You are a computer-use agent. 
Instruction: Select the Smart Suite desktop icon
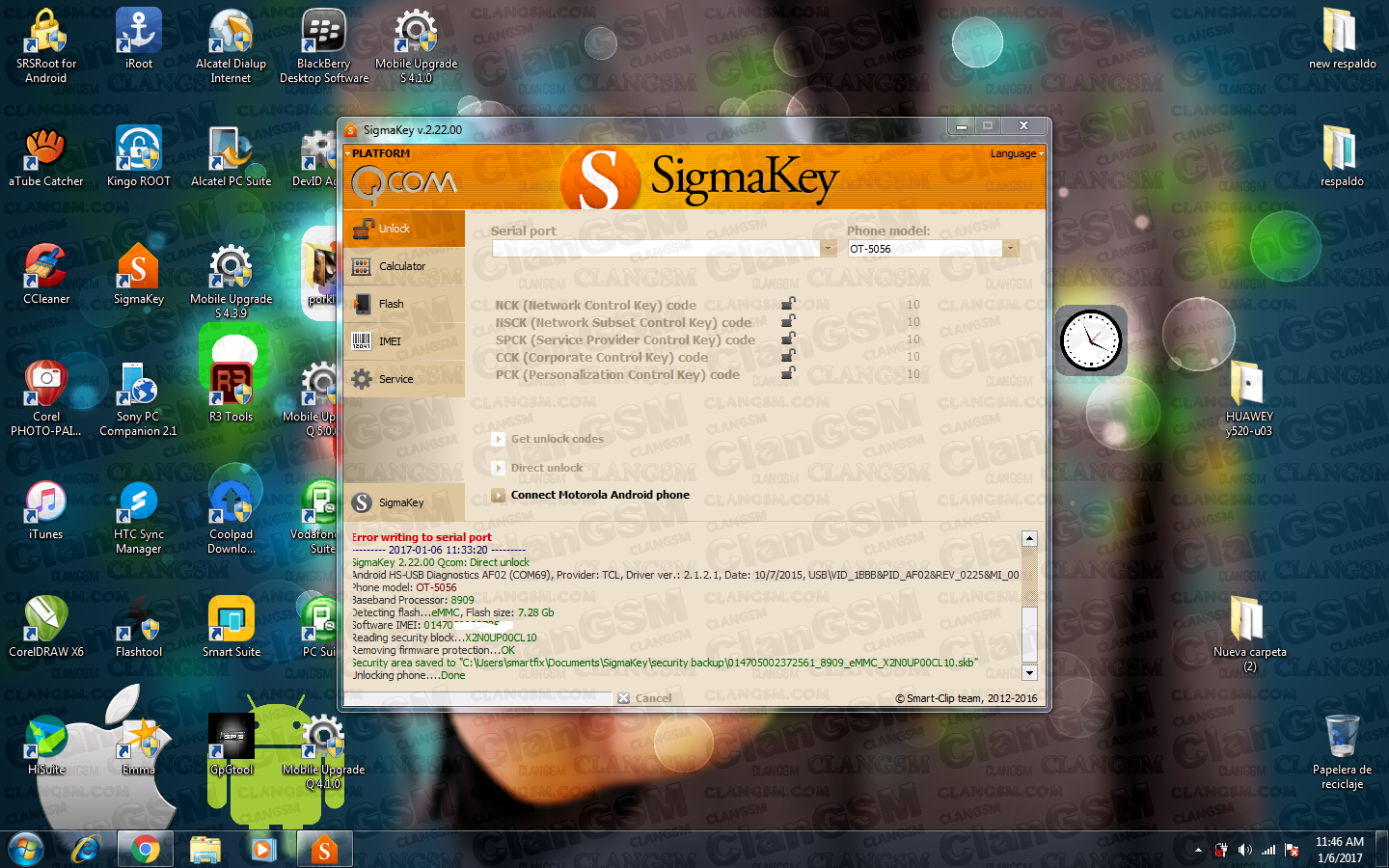click(231, 628)
